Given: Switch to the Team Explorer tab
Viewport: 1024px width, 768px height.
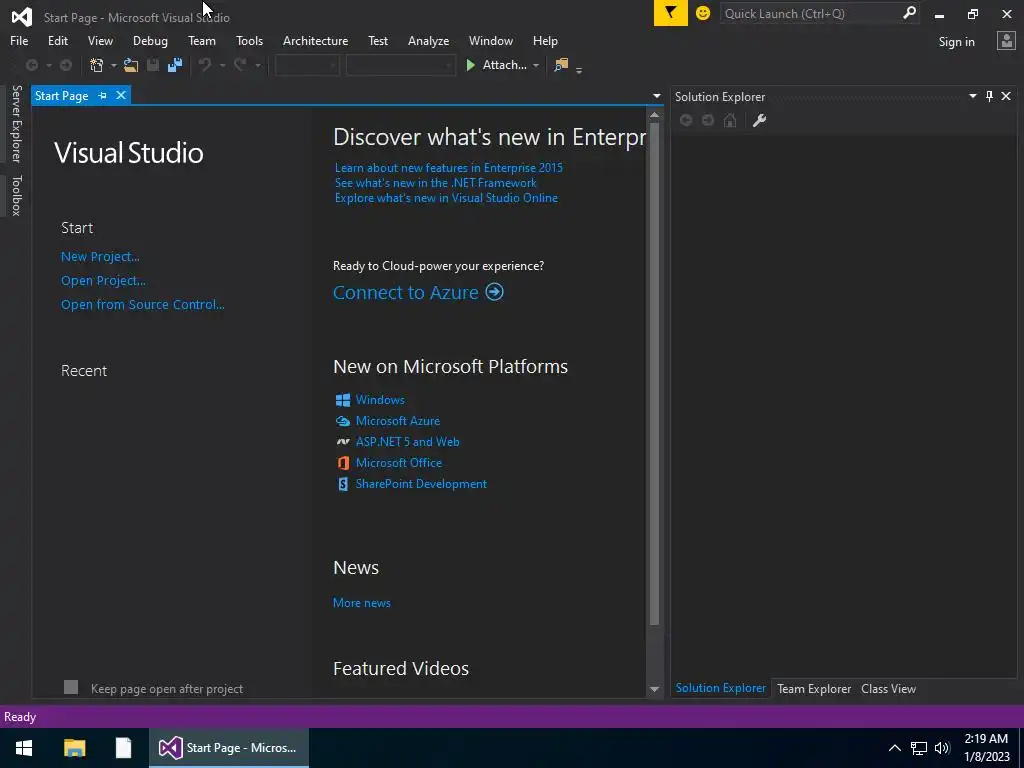Looking at the screenshot, I should [x=814, y=688].
